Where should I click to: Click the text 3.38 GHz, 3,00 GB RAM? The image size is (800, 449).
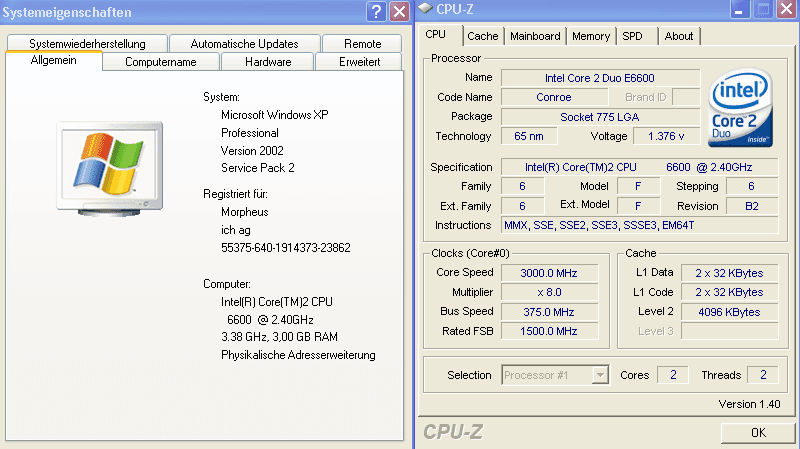(279, 337)
